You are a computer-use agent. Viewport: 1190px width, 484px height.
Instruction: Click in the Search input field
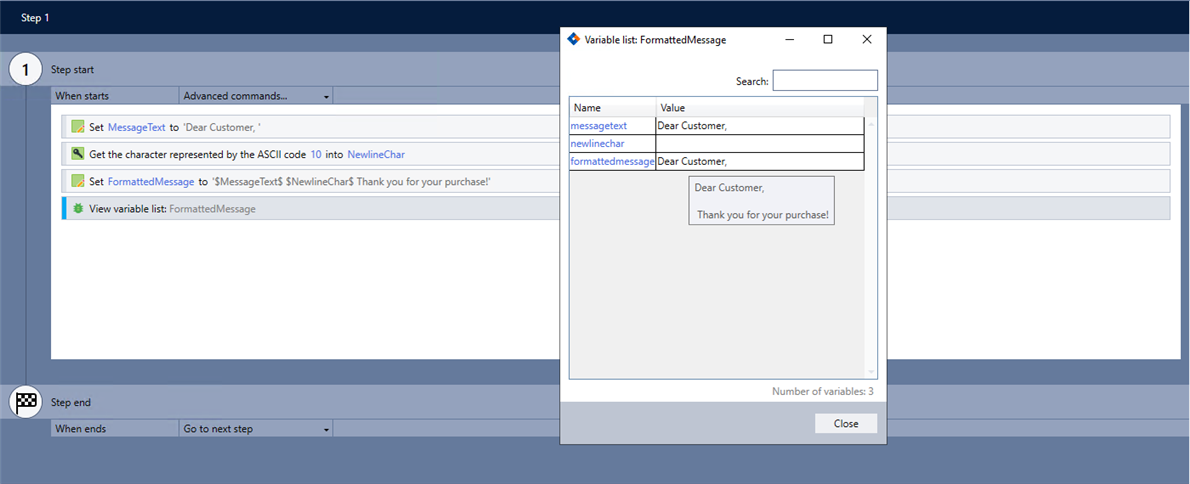pyautogui.click(x=824, y=81)
